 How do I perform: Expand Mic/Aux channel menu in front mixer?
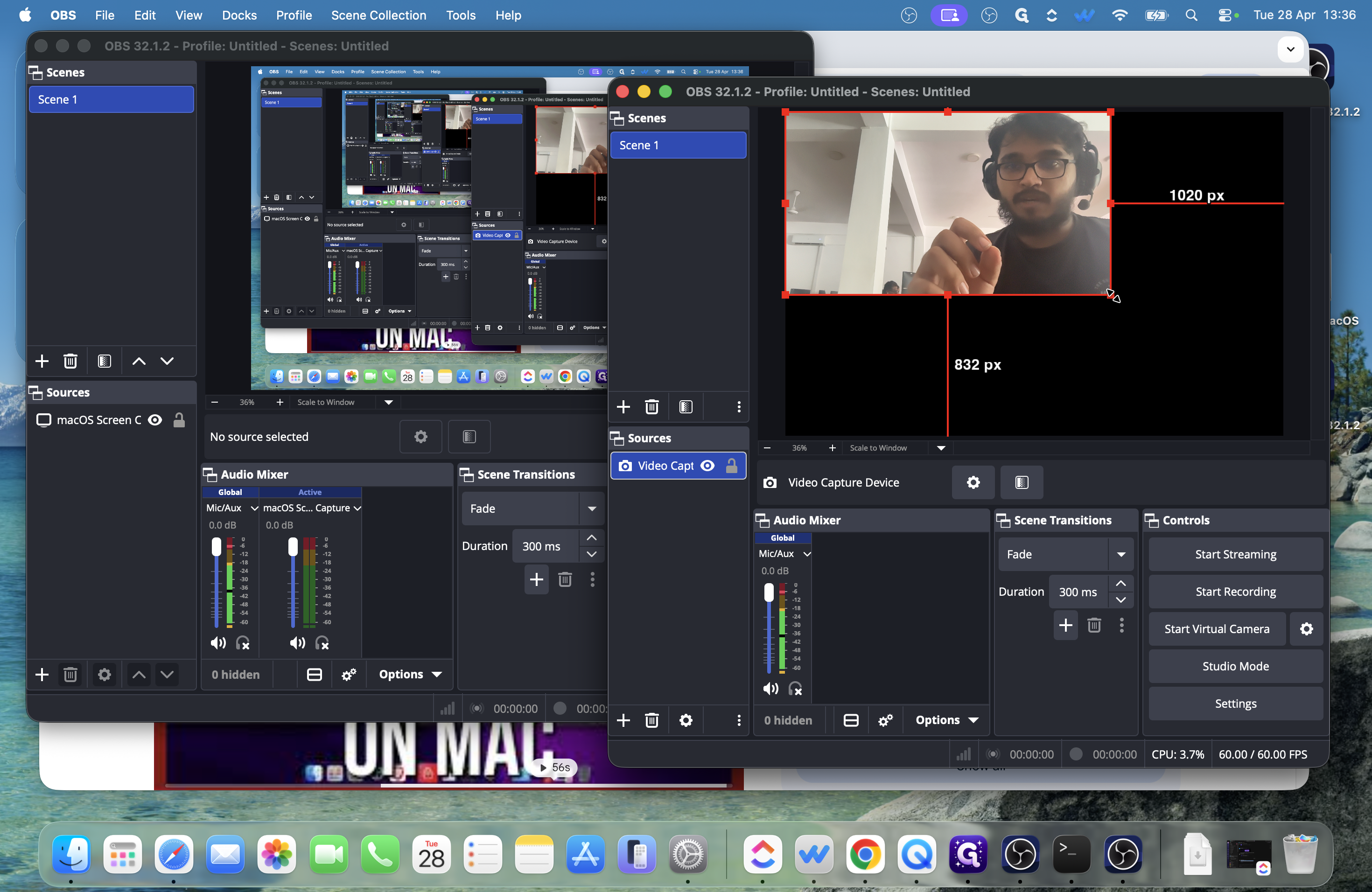coord(806,554)
